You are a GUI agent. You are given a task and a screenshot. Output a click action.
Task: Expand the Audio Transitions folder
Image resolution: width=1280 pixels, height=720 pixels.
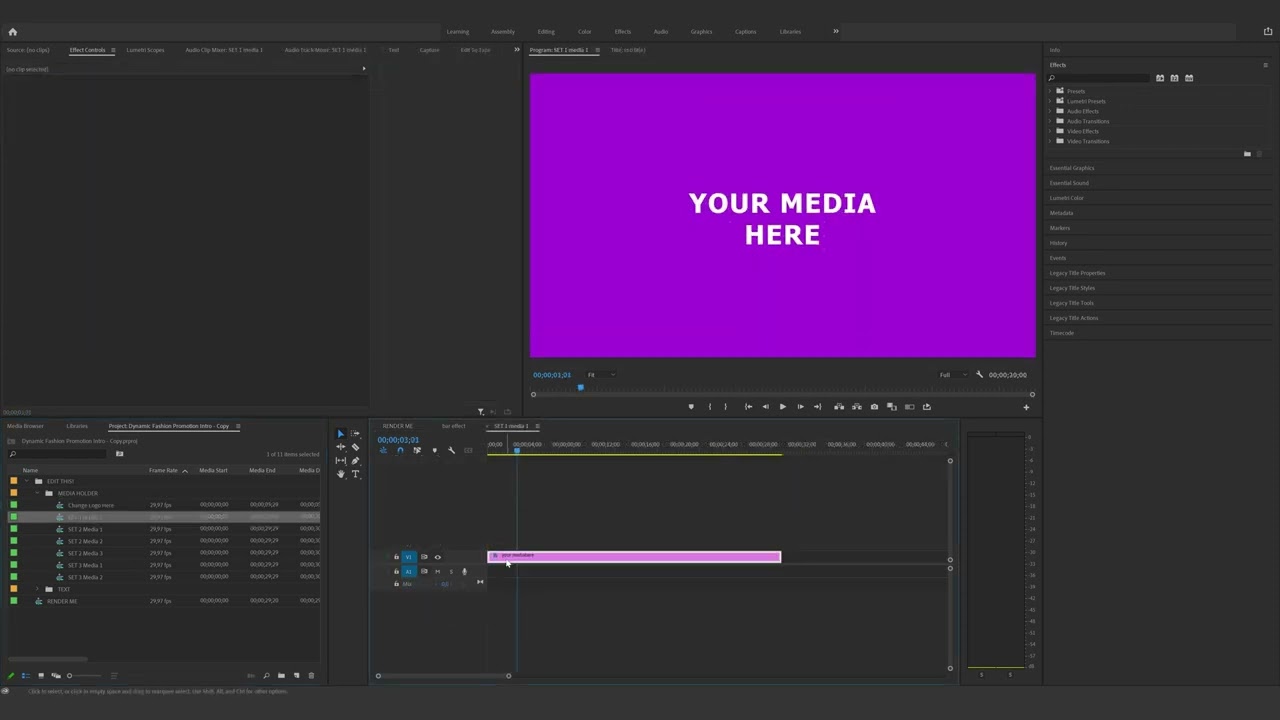pos(1052,121)
